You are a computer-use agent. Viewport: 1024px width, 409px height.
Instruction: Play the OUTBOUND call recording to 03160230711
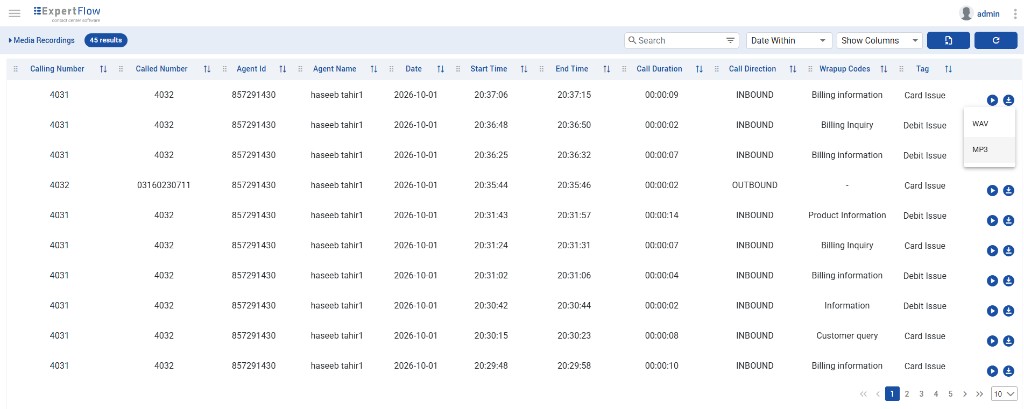pyautogui.click(x=992, y=190)
